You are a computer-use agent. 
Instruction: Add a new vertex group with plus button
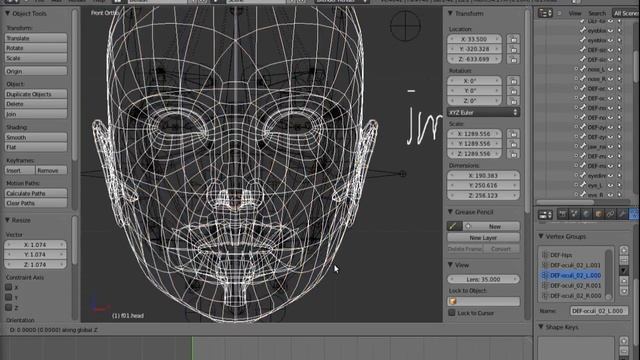[624, 250]
